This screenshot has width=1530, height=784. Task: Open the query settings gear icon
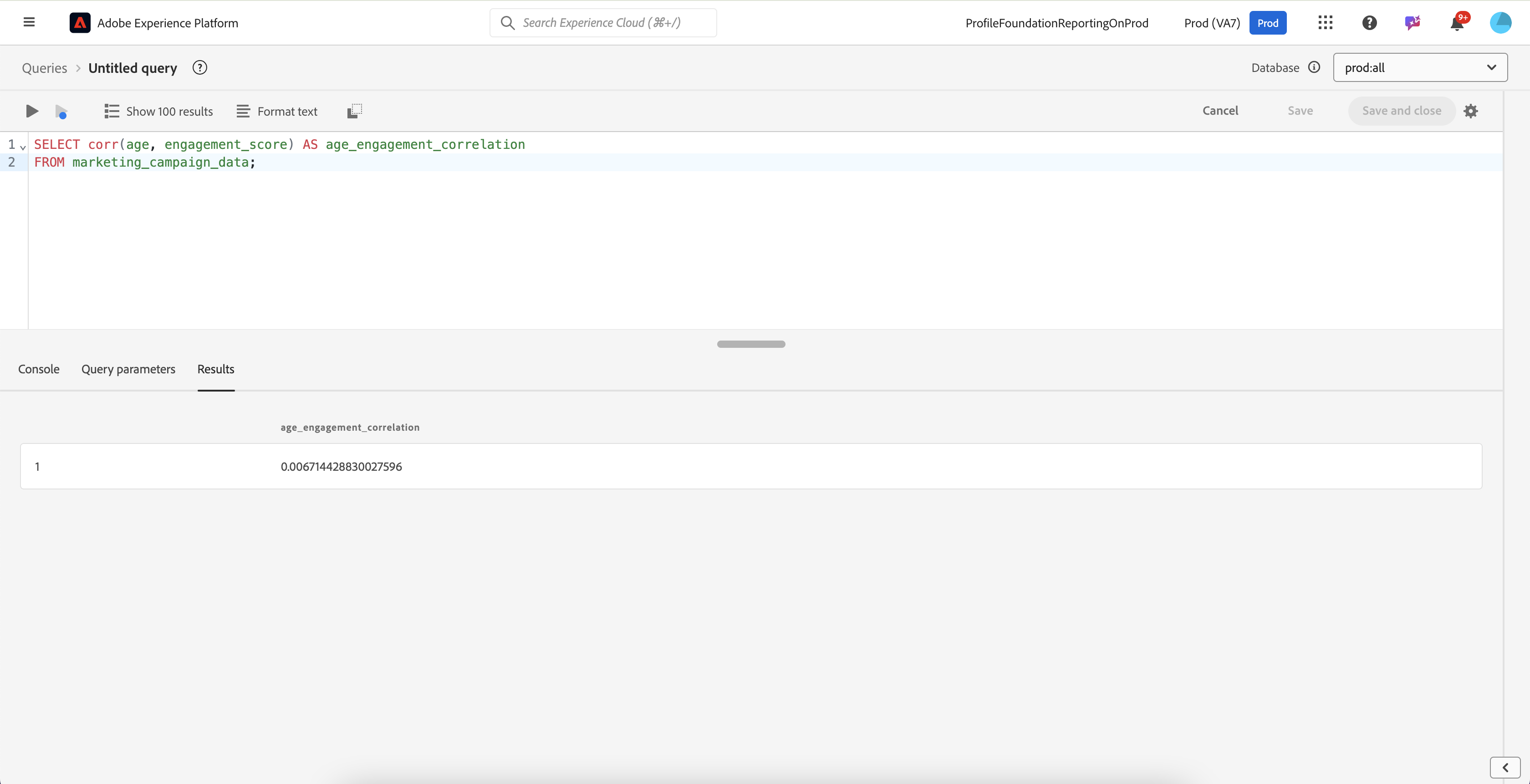coord(1471,111)
